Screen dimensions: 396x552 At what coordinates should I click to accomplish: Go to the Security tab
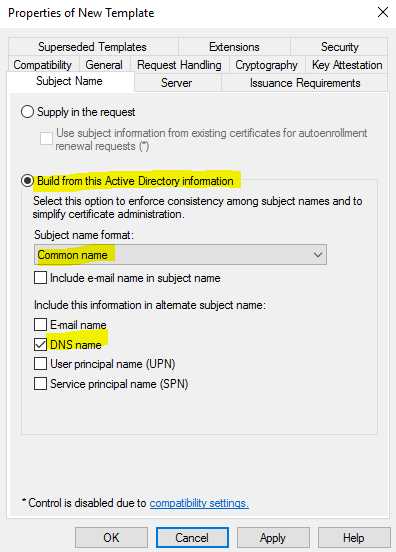click(x=339, y=46)
